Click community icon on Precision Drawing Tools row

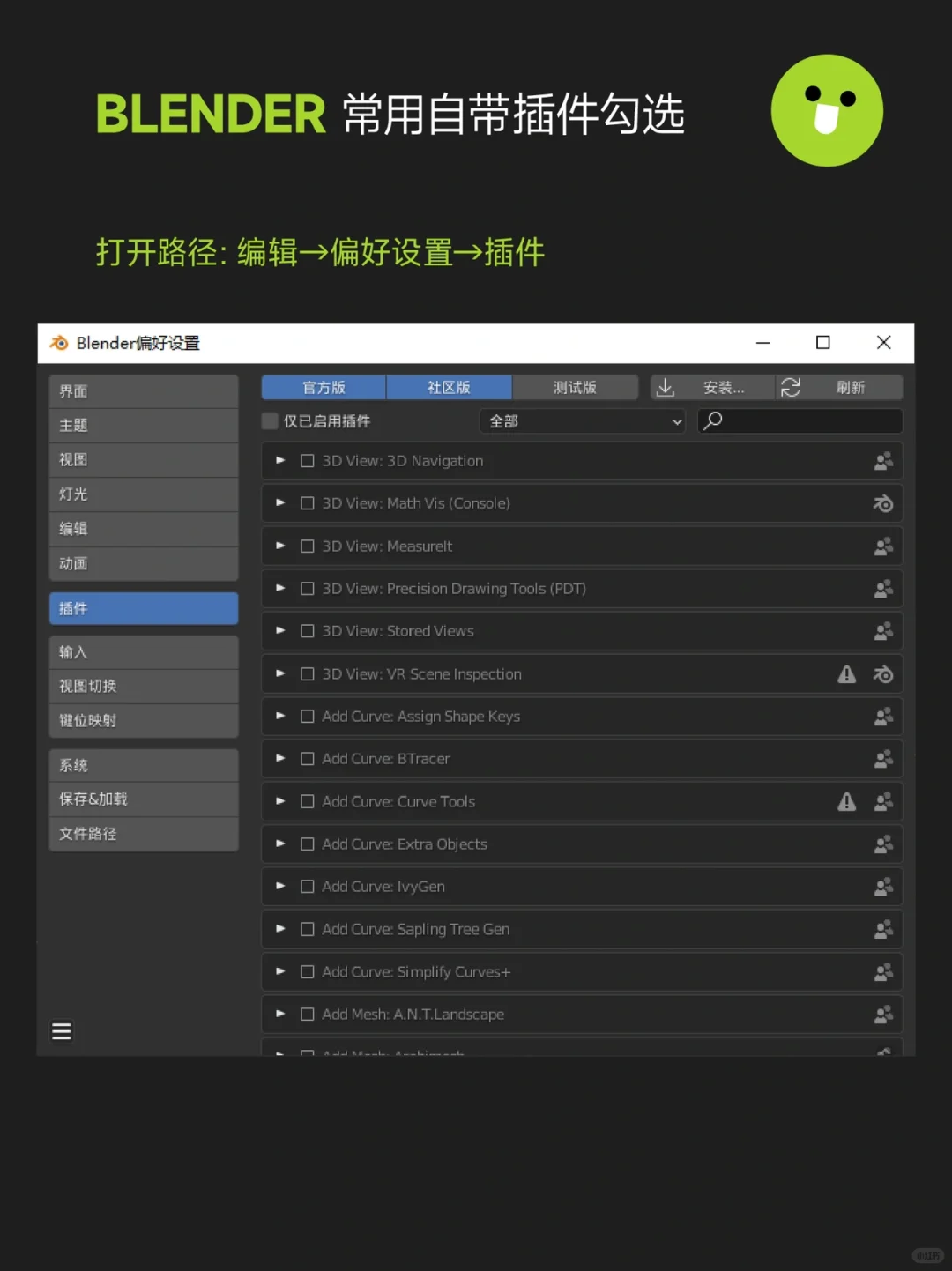tap(883, 589)
